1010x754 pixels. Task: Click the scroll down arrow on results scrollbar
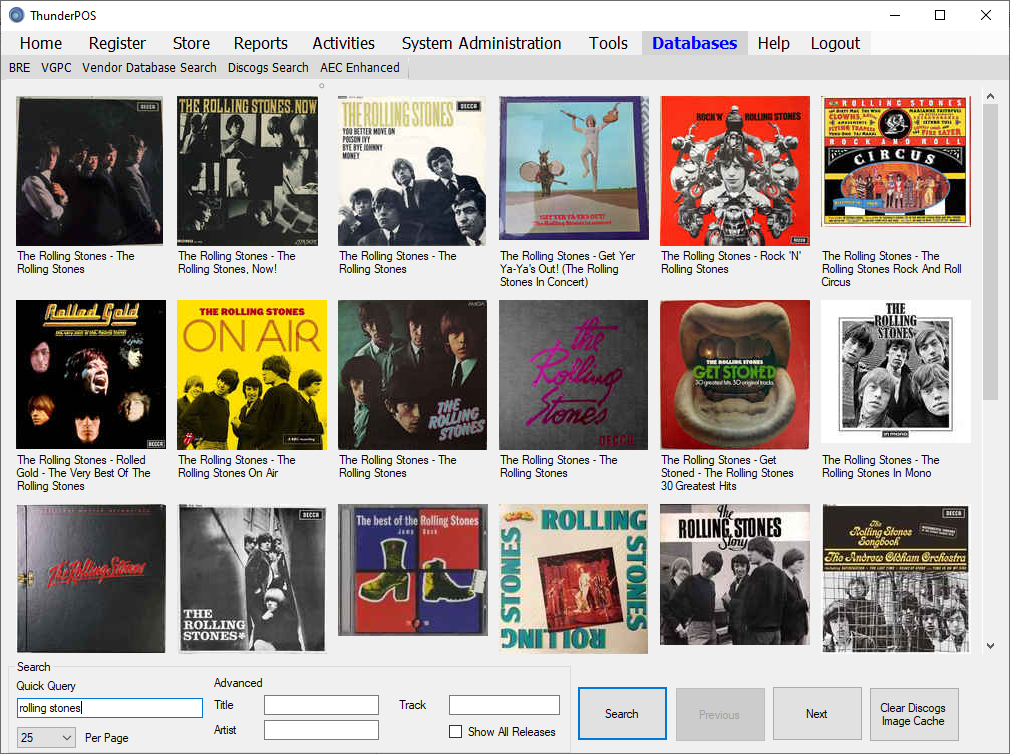pos(990,646)
